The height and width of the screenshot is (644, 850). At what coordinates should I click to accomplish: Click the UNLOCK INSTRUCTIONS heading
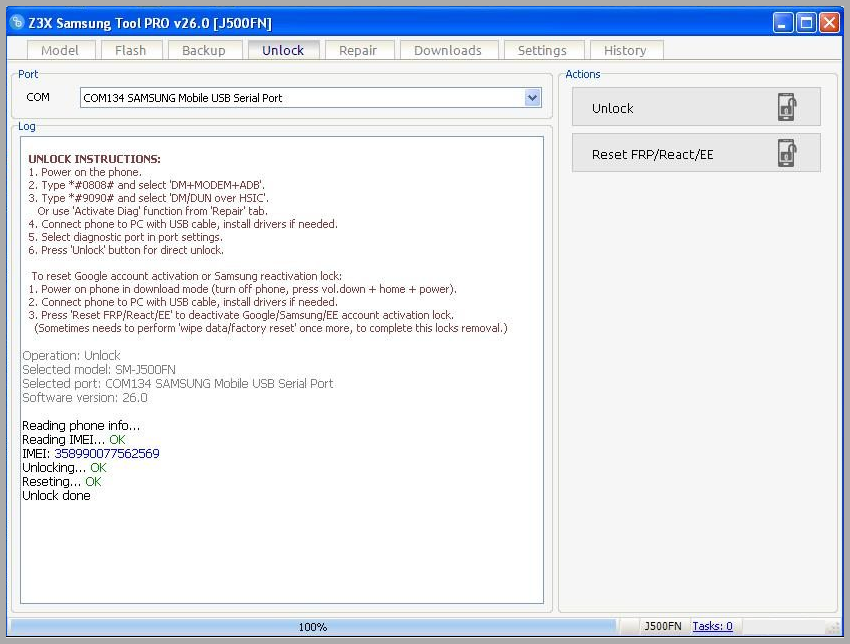[x=94, y=159]
